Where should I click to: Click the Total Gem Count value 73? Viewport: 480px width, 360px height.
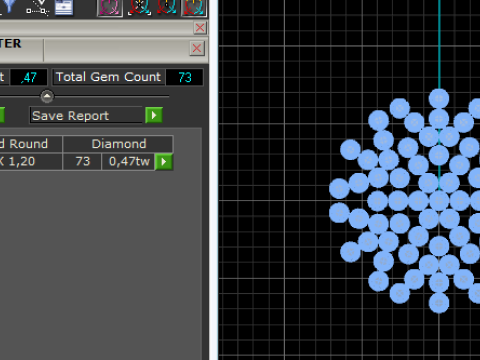point(184,77)
